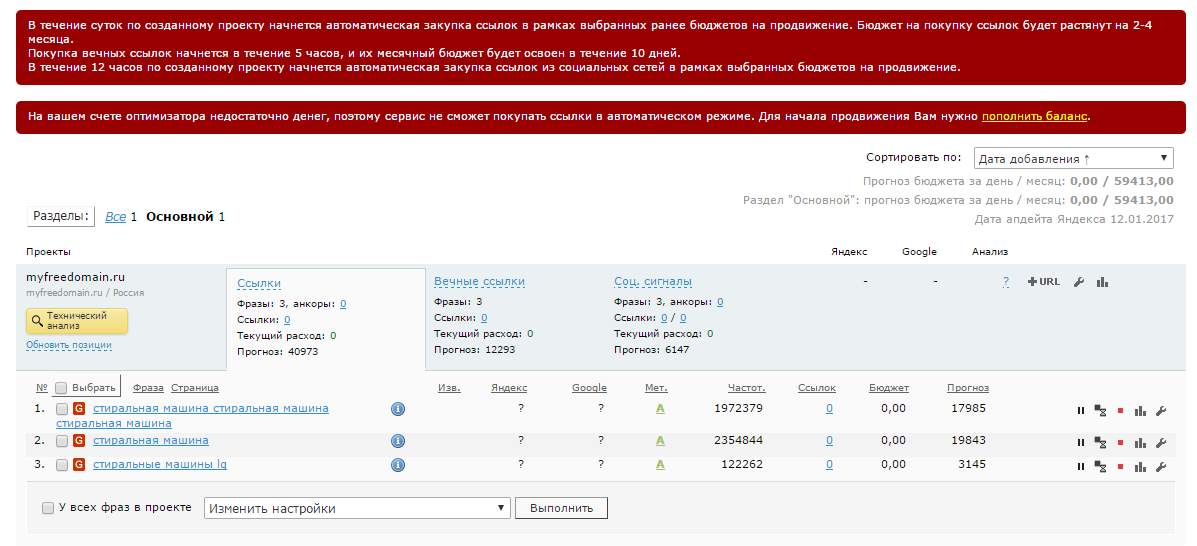Open the 'Сортировать по' dropdown
This screenshot has width=1197, height=546.
click(x=1073, y=158)
